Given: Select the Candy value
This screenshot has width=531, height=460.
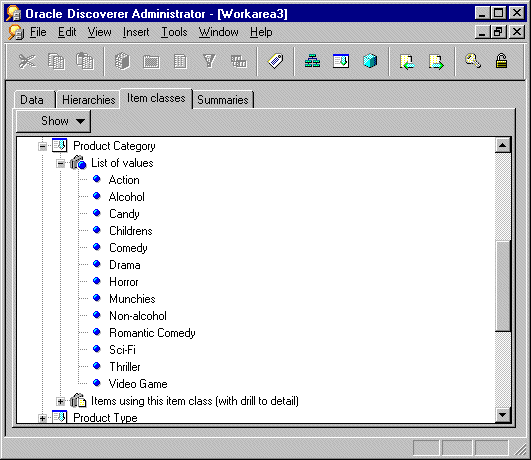Looking at the screenshot, I should 124,214.
